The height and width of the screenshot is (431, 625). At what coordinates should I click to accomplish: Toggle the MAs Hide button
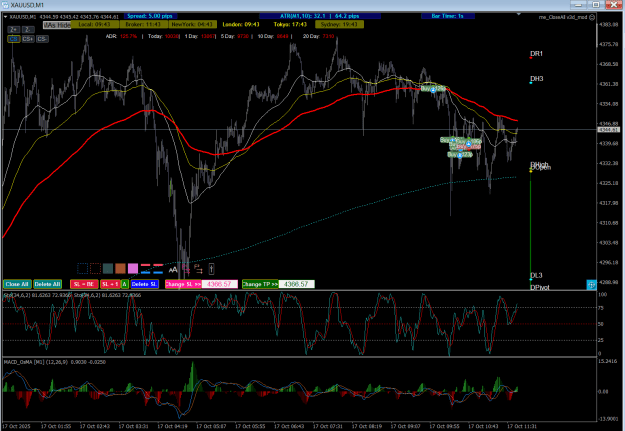[x=57, y=25]
